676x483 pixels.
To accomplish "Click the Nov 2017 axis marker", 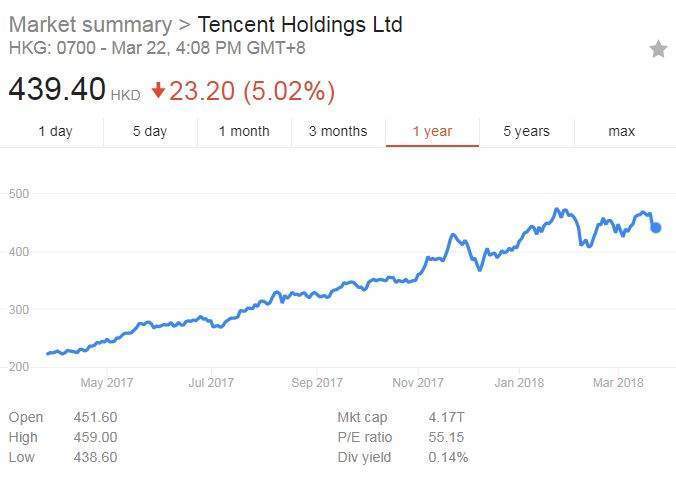I will 418,383.
